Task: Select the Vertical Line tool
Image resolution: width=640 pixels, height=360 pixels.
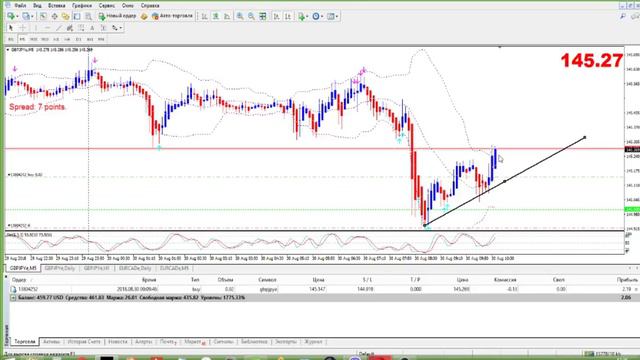Action: 36,28
